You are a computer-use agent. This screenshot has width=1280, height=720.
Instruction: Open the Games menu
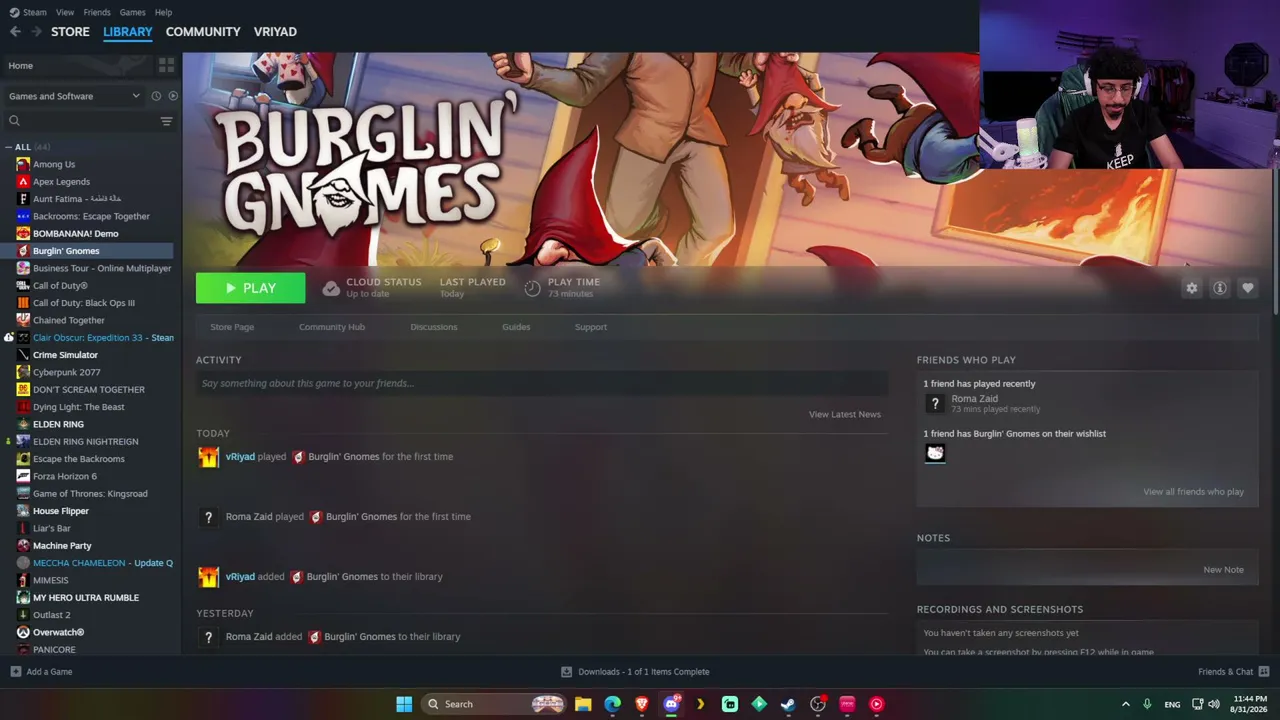point(133,12)
